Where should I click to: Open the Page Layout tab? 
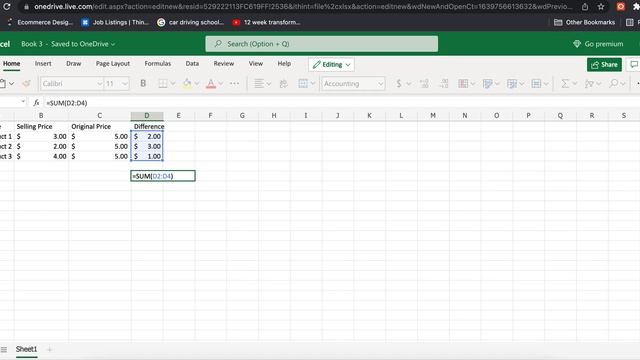click(113, 64)
